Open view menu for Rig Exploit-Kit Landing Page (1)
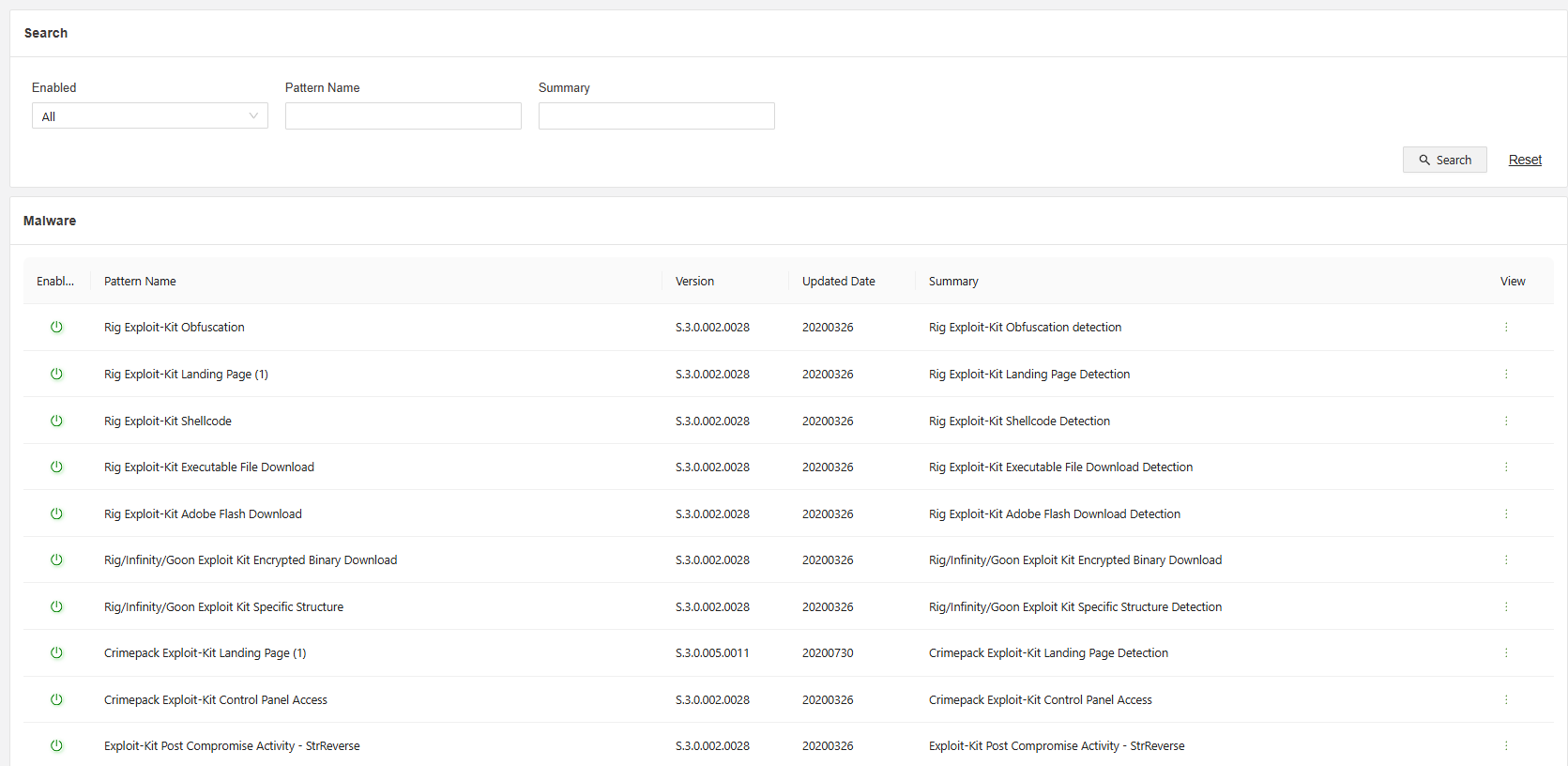Screen dimensions: 1568x766 pos(1506,374)
